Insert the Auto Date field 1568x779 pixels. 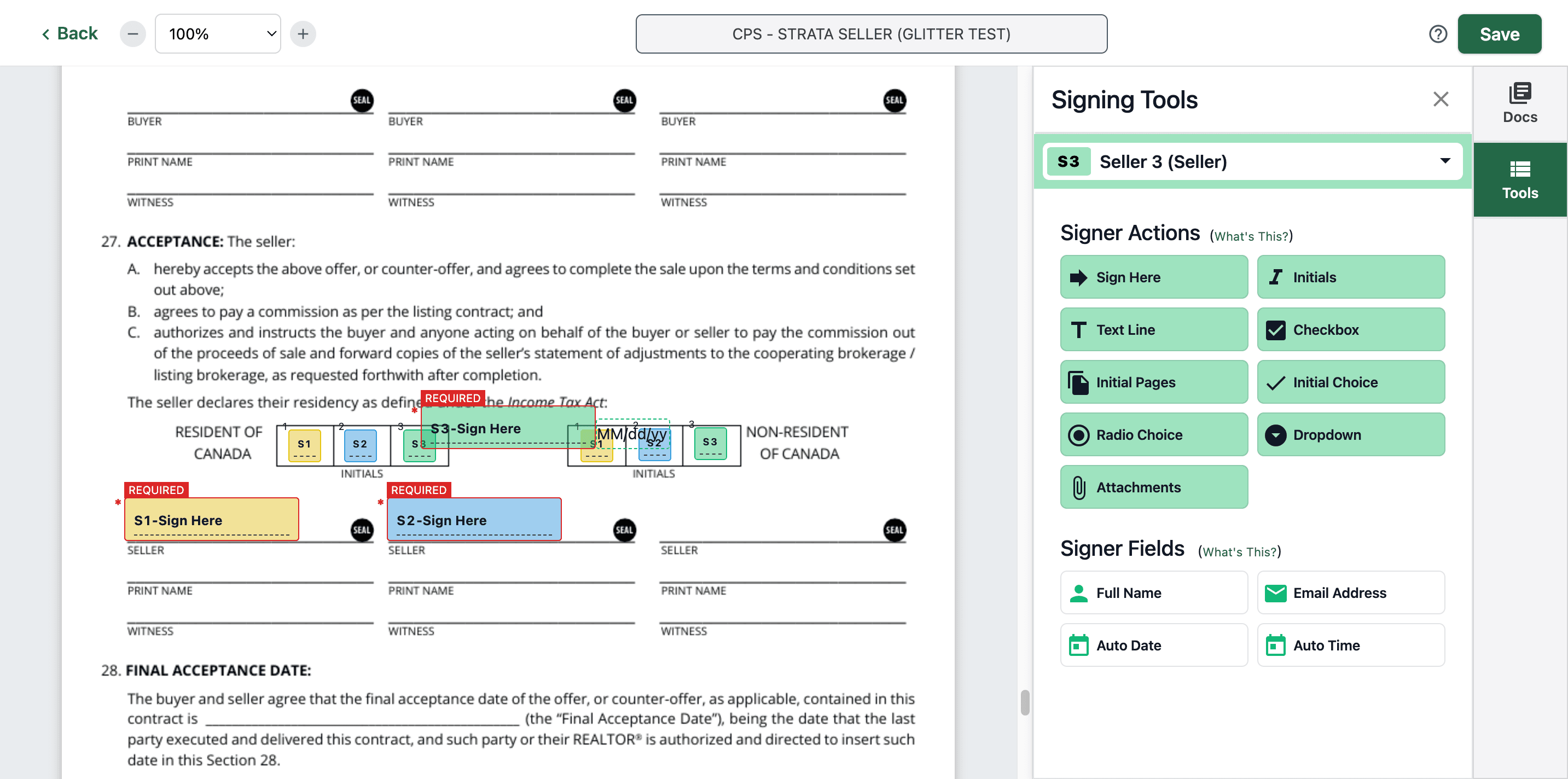click(x=1153, y=645)
